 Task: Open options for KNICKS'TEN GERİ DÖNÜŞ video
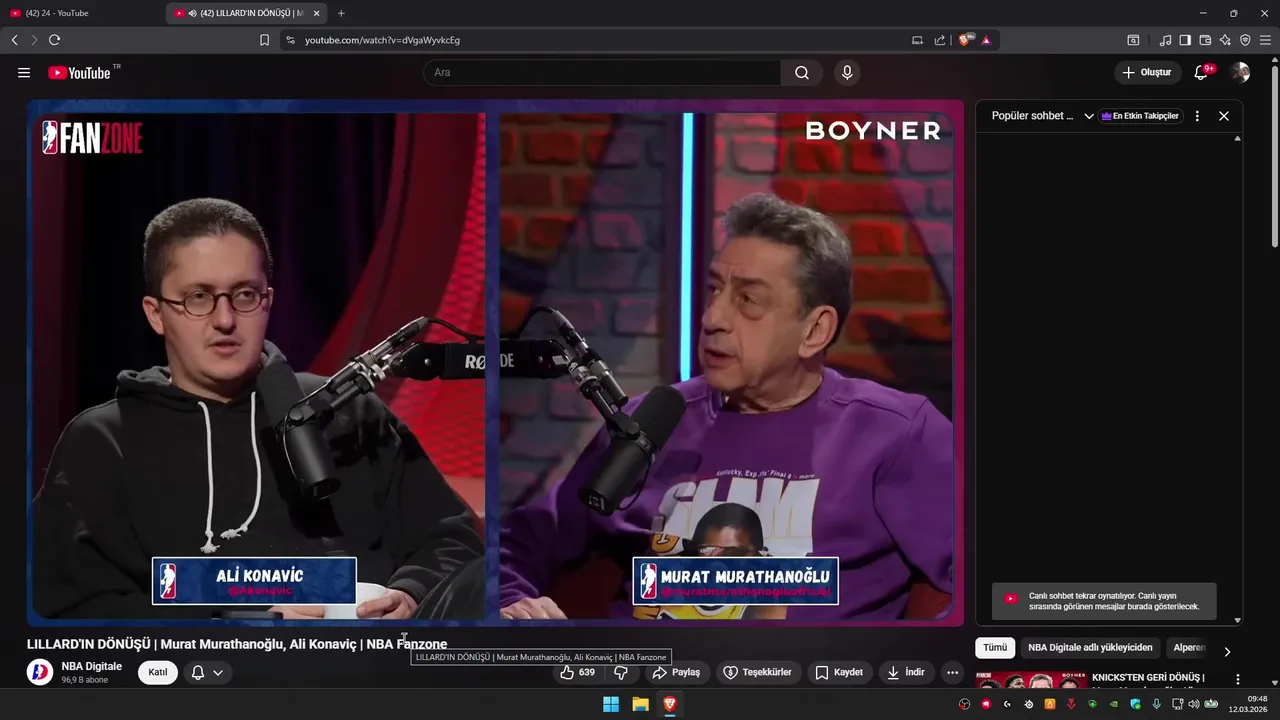tap(1237, 680)
